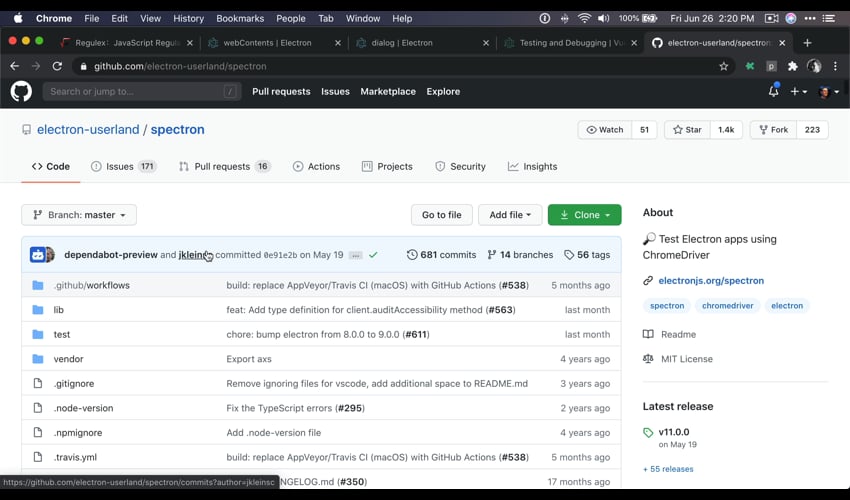Click the .gitignore file icon
850x500 pixels.
[38, 383]
